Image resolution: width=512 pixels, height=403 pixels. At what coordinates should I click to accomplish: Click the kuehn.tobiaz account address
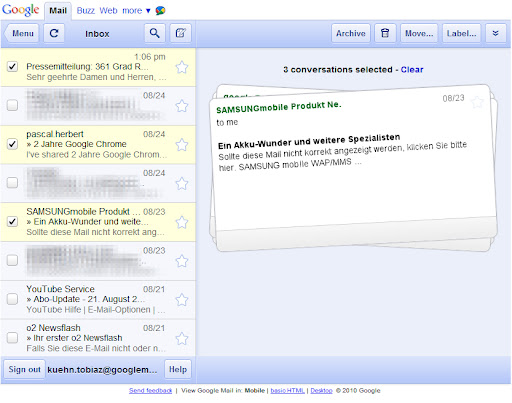click(102, 370)
